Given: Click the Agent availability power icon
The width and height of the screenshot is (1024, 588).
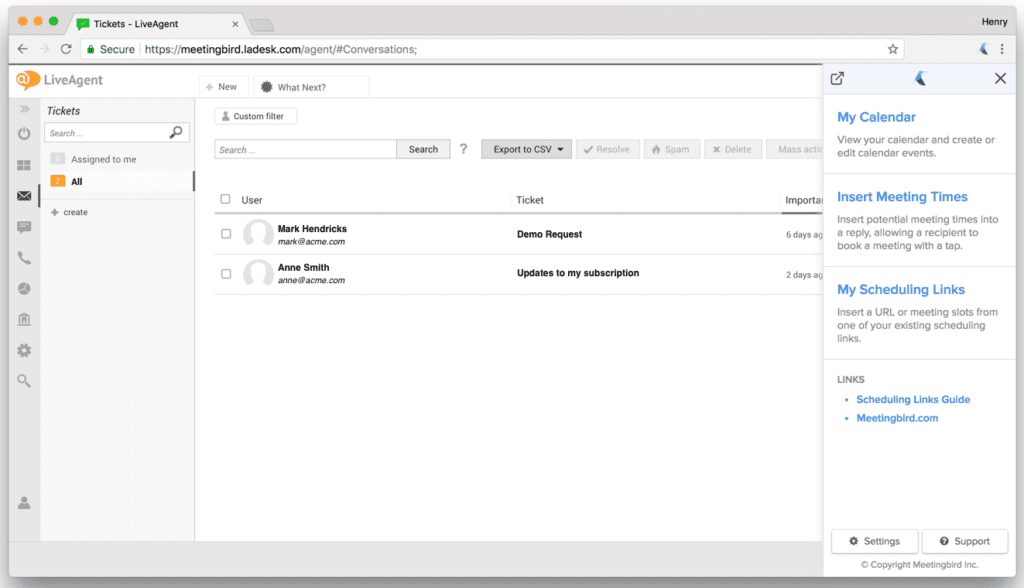Looking at the screenshot, I should 24,134.
